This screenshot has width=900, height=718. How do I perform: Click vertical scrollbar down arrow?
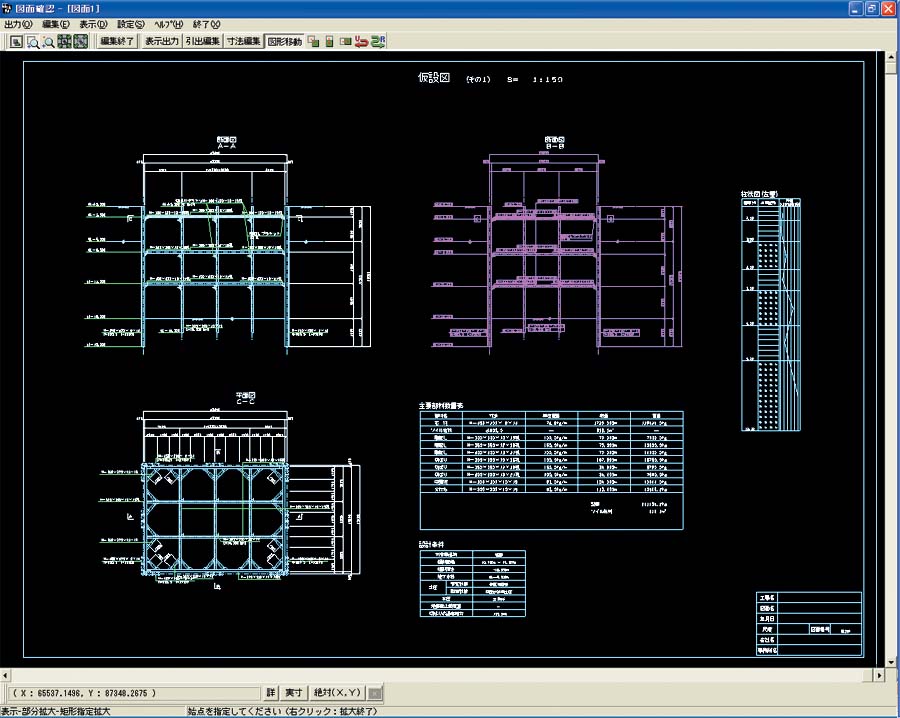click(891, 662)
